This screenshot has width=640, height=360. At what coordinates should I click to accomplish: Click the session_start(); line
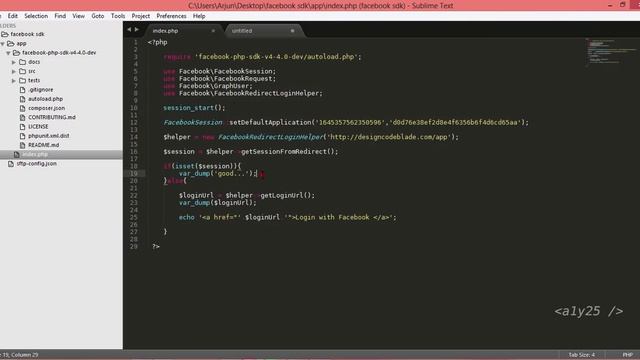click(x=194, y=108)
